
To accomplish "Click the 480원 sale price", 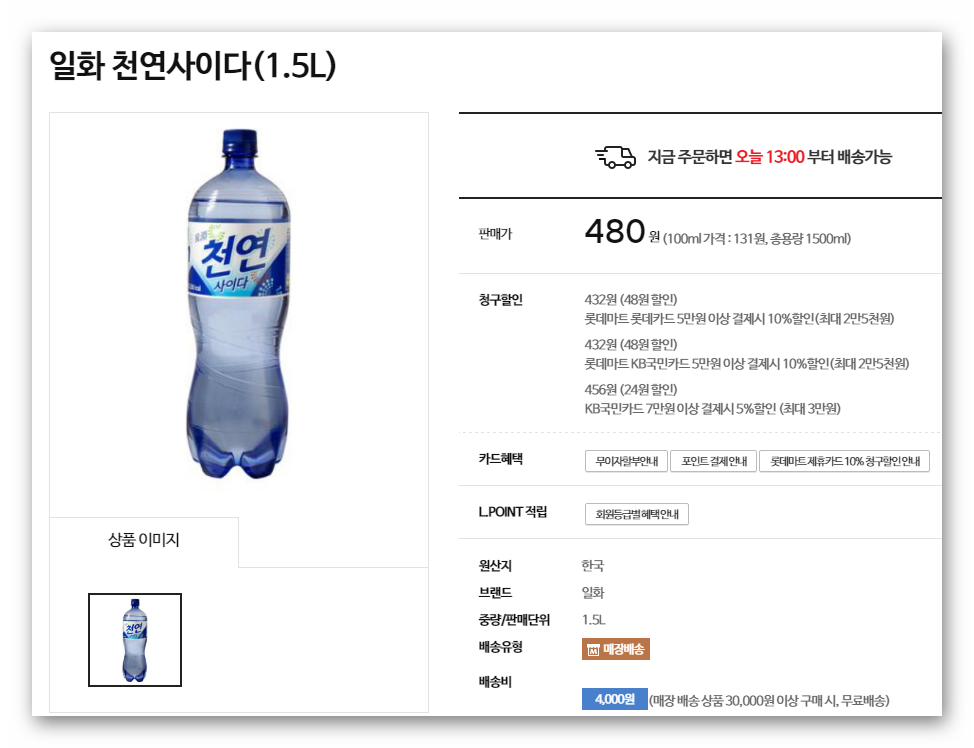I will [622, 232].
